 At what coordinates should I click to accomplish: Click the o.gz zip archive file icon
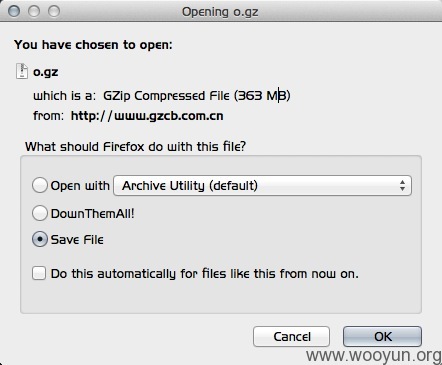(x=22, y=71)
